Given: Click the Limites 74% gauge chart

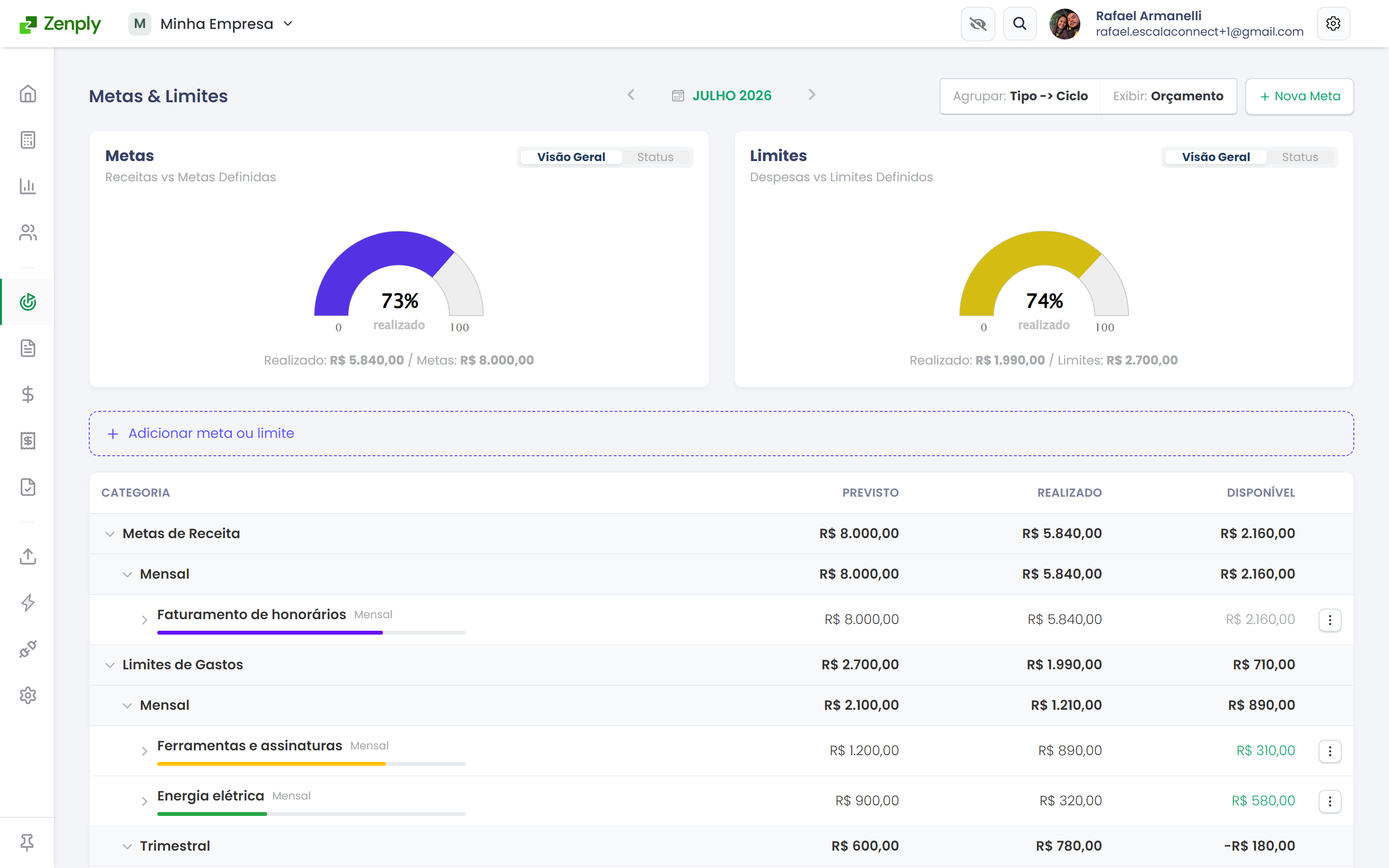Looking at the screenshot, I should coord(1044,274).
